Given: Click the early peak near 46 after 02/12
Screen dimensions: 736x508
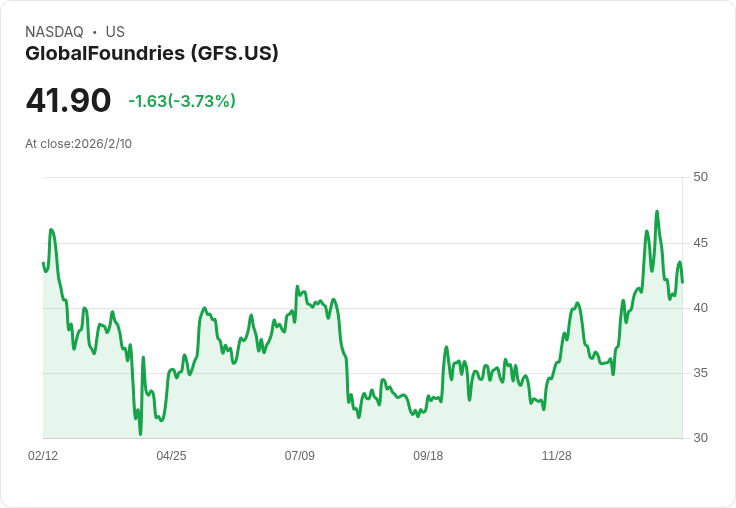Looking at the screenshot, I should pos(51,230).
